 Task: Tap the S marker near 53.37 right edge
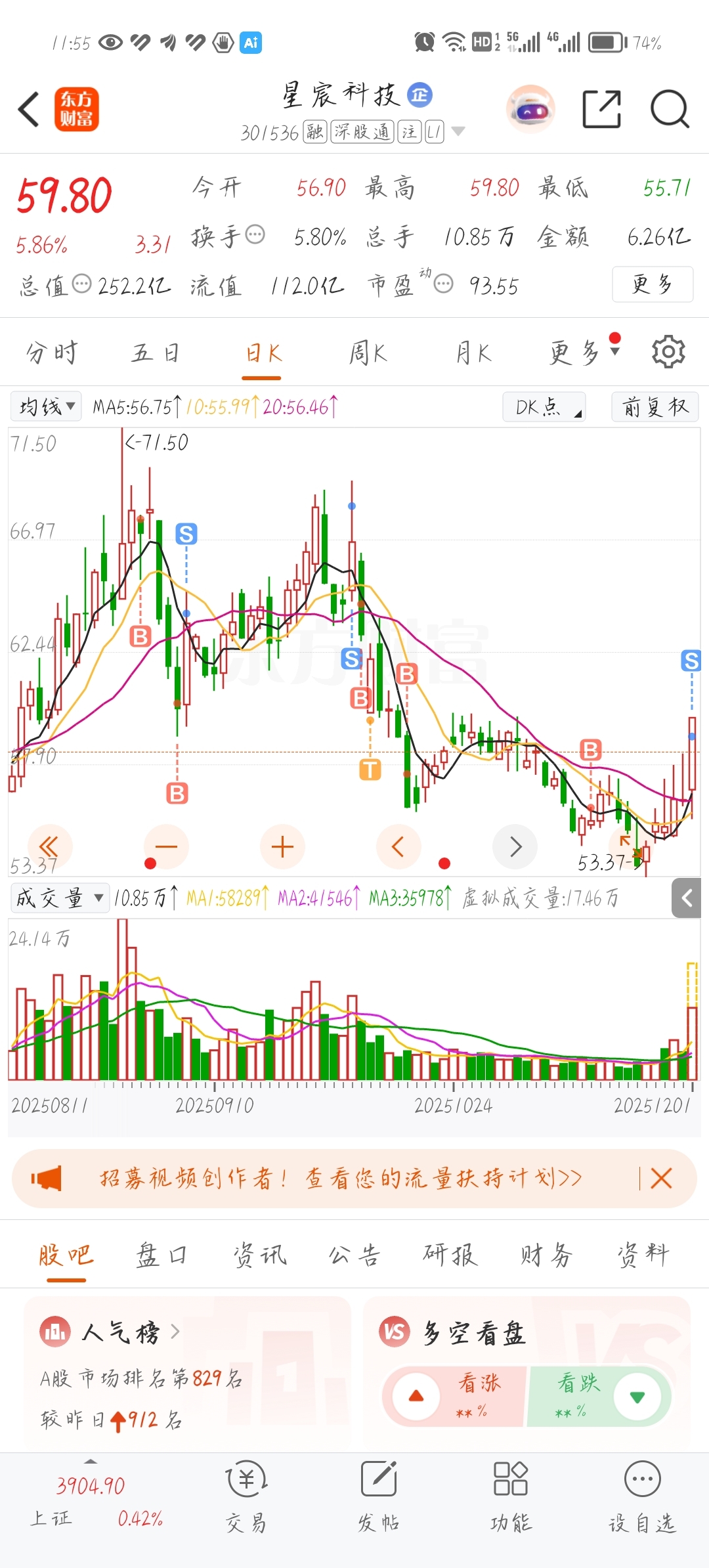pos(691,661)
